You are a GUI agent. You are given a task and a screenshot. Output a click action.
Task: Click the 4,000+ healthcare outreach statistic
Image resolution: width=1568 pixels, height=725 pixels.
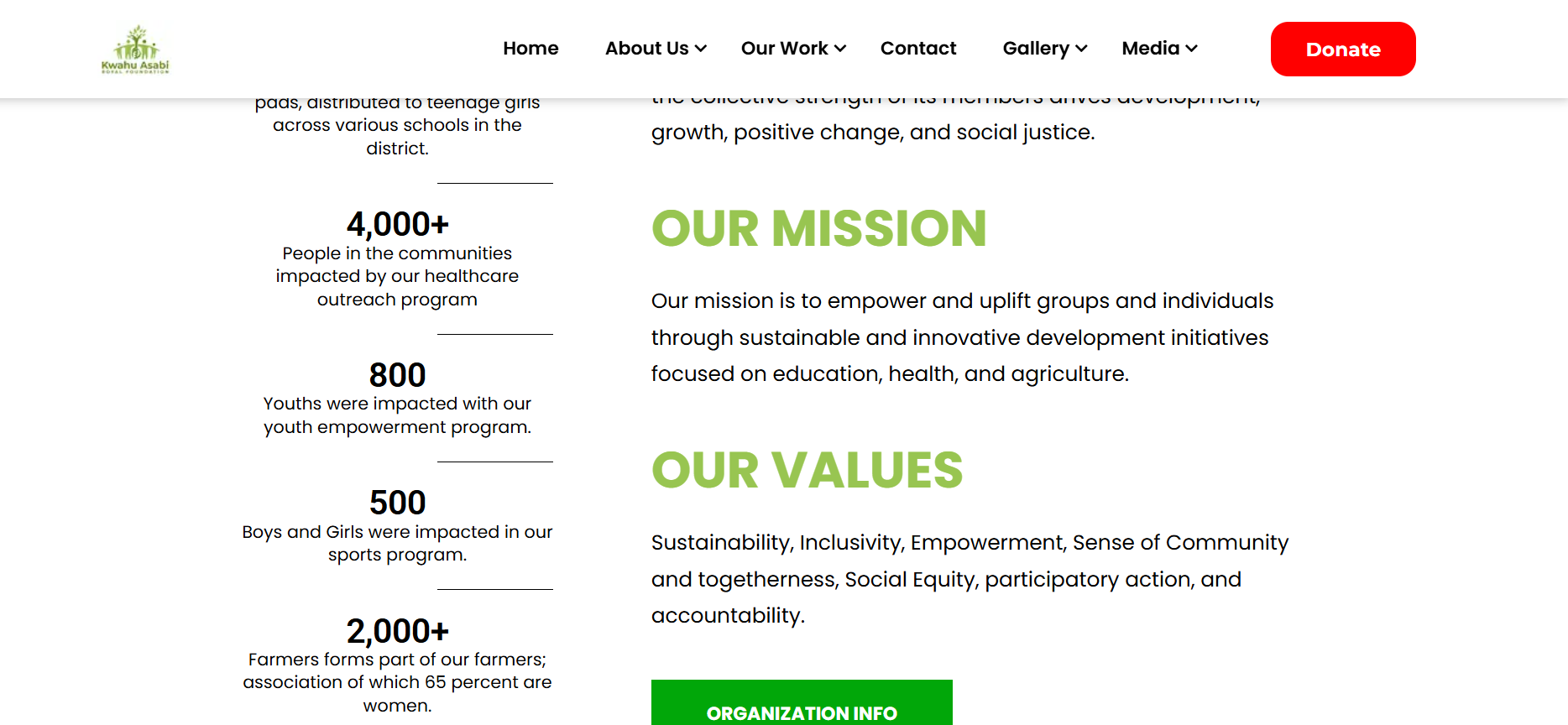coord(397,225)
